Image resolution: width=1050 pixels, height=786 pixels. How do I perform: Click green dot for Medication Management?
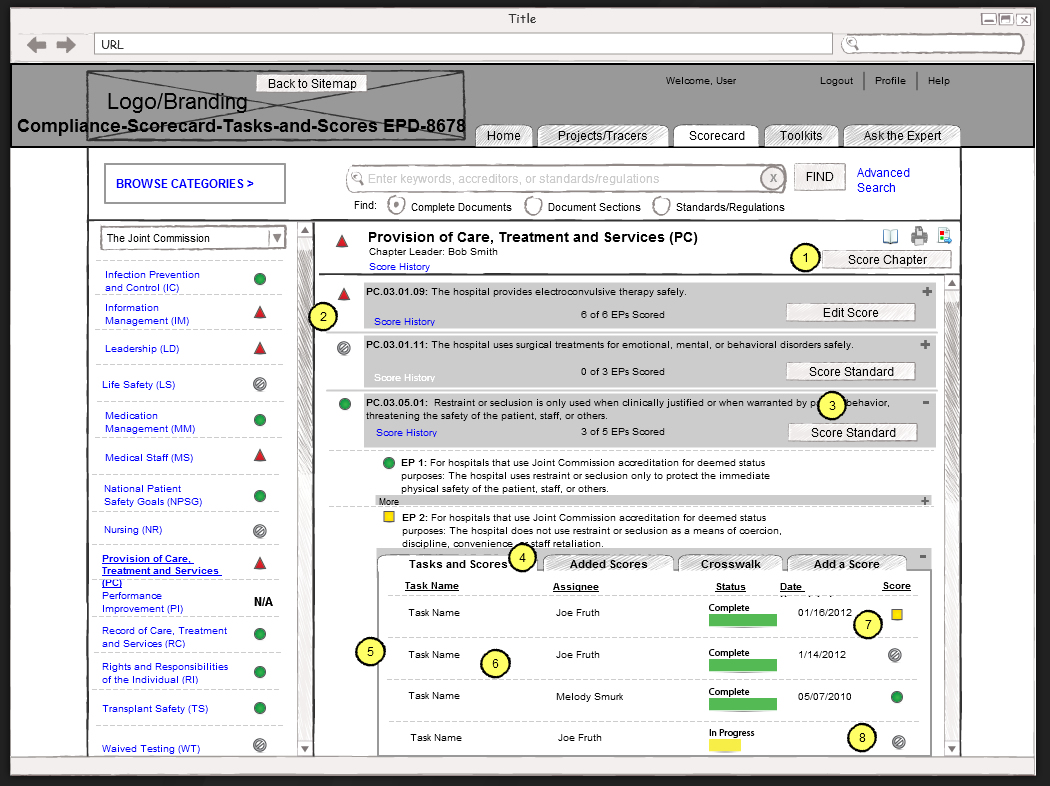260,420
